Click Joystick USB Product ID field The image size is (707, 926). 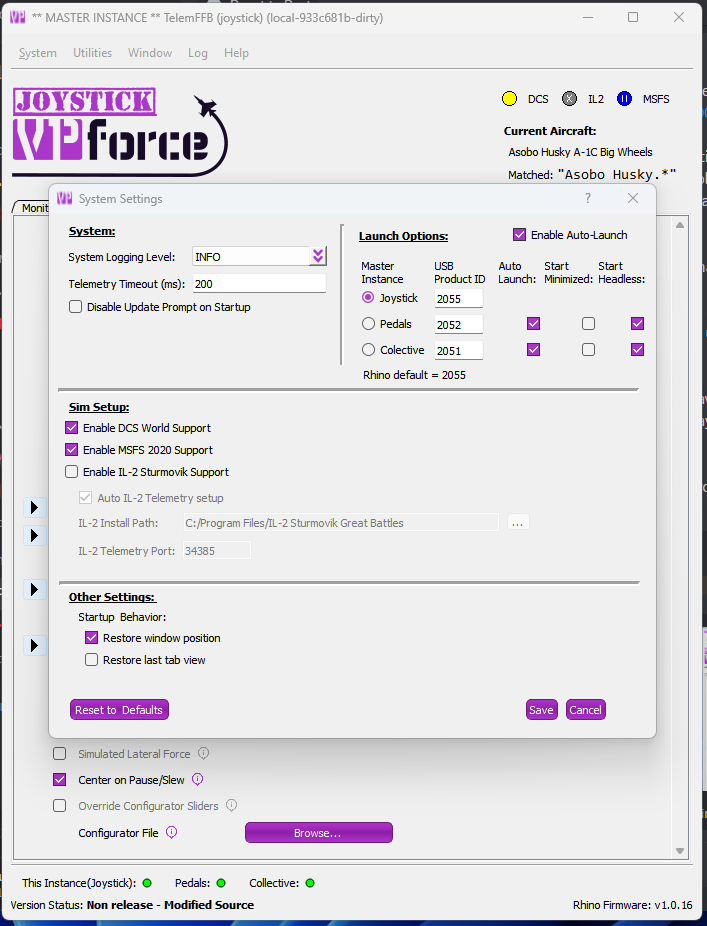(458, 298)
